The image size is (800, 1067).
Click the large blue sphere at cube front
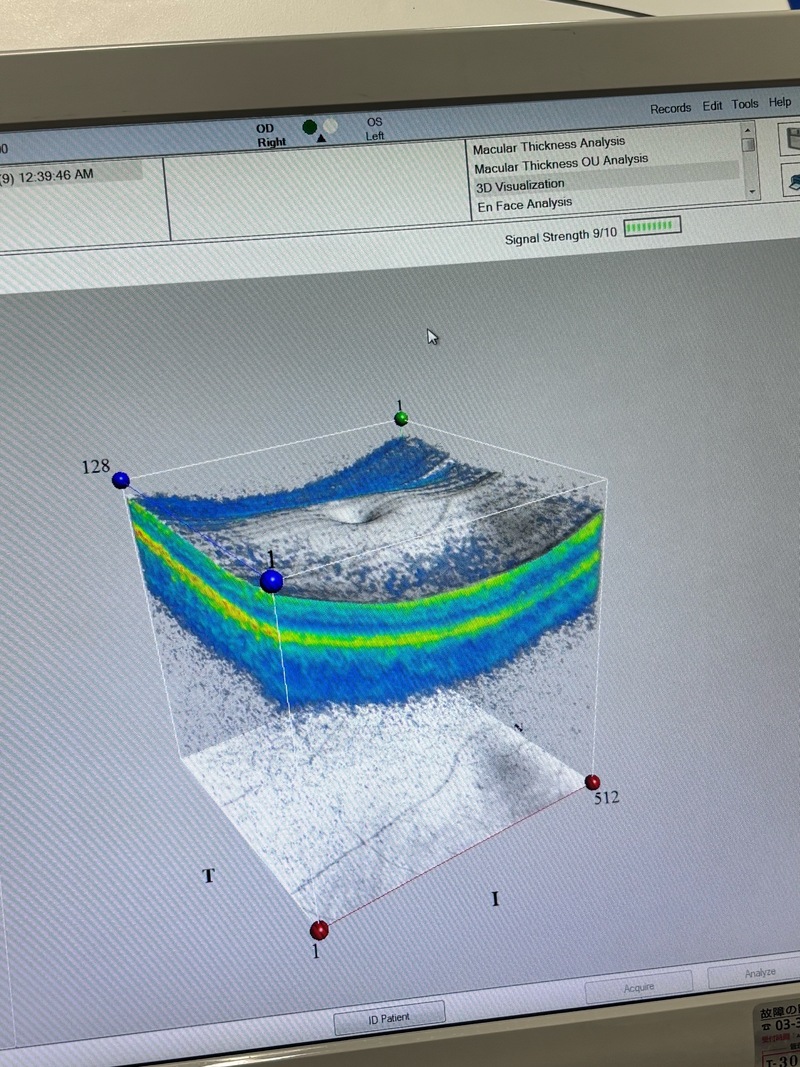[x=271, y=581]
